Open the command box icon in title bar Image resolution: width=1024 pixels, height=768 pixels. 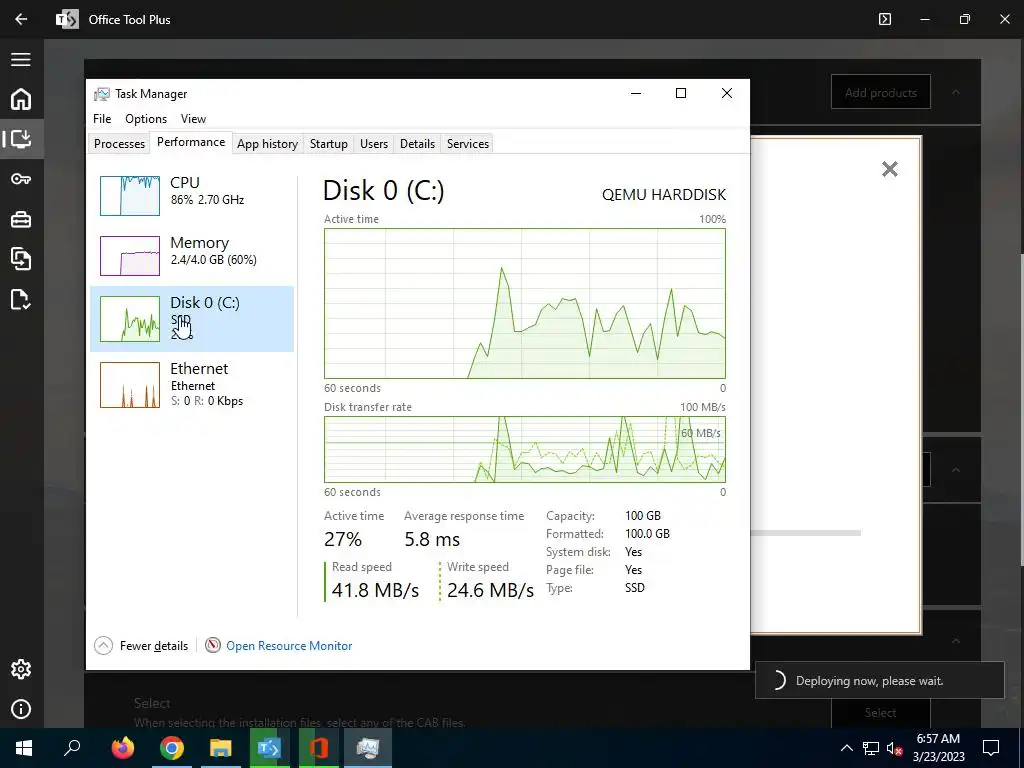(885, 20)
